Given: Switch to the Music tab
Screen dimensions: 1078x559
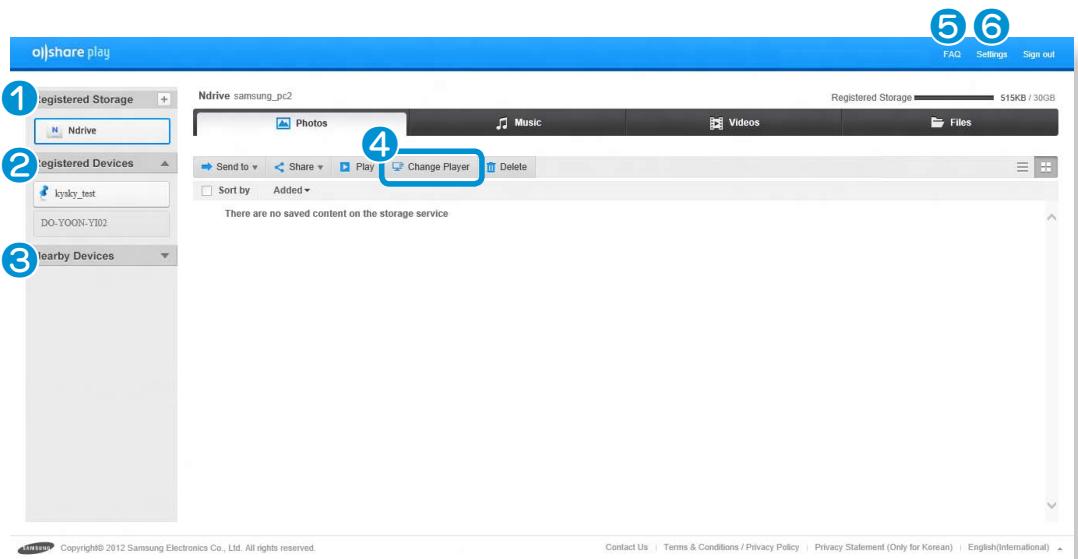Looking at the screenshot, I should tap(518, 122).
